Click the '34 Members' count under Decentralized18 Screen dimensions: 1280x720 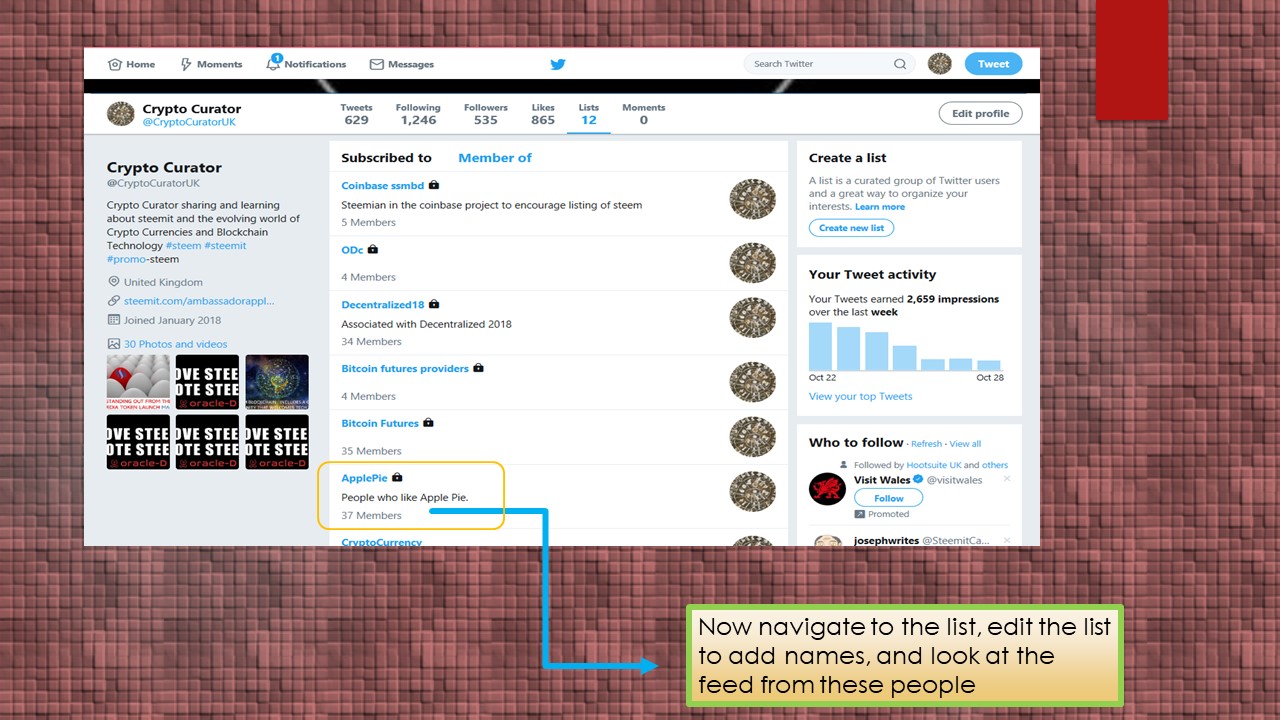click(371, 342)
